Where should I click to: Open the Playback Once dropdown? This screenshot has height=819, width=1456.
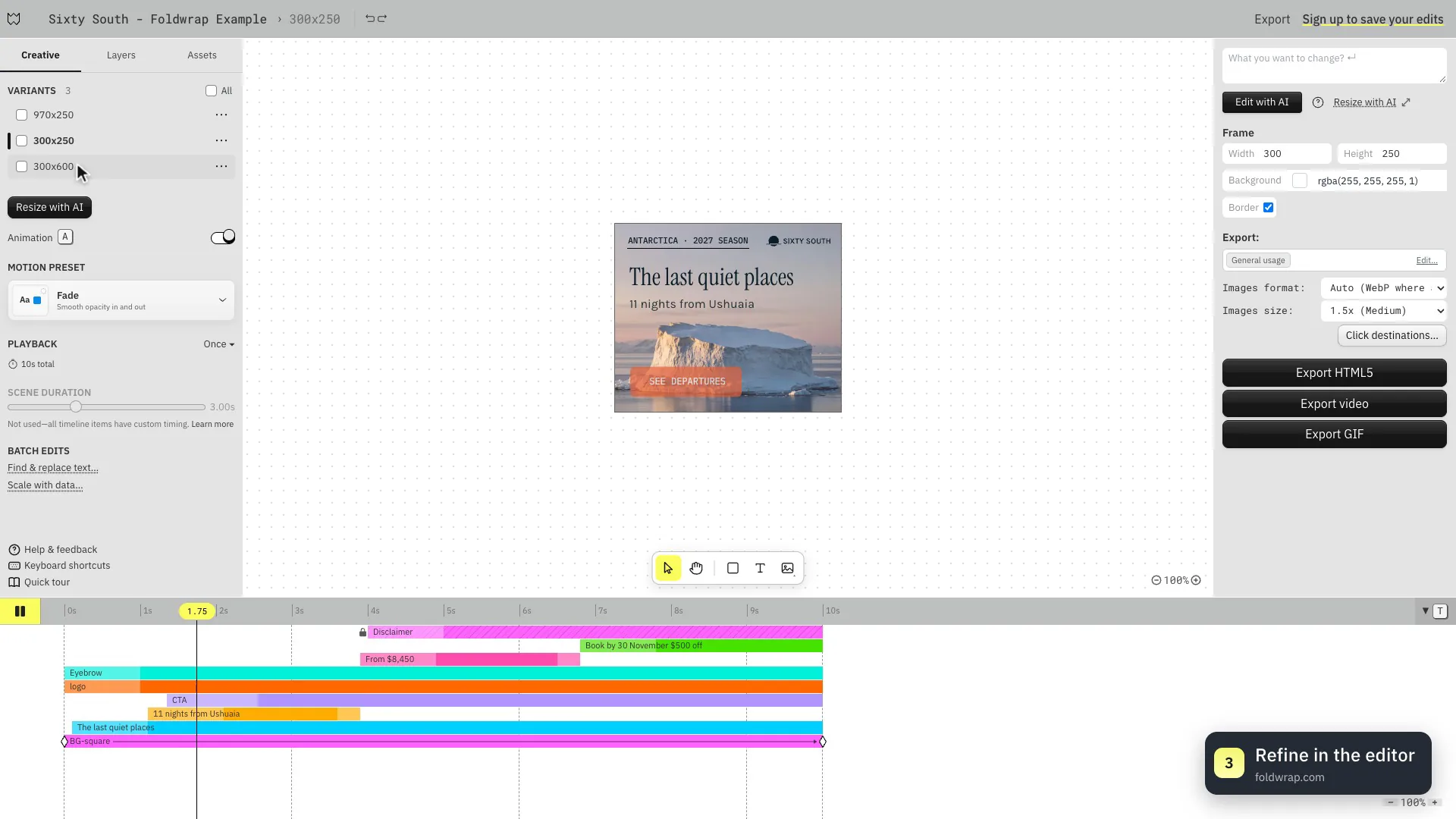pyautogui.click(x=218, y=344)
